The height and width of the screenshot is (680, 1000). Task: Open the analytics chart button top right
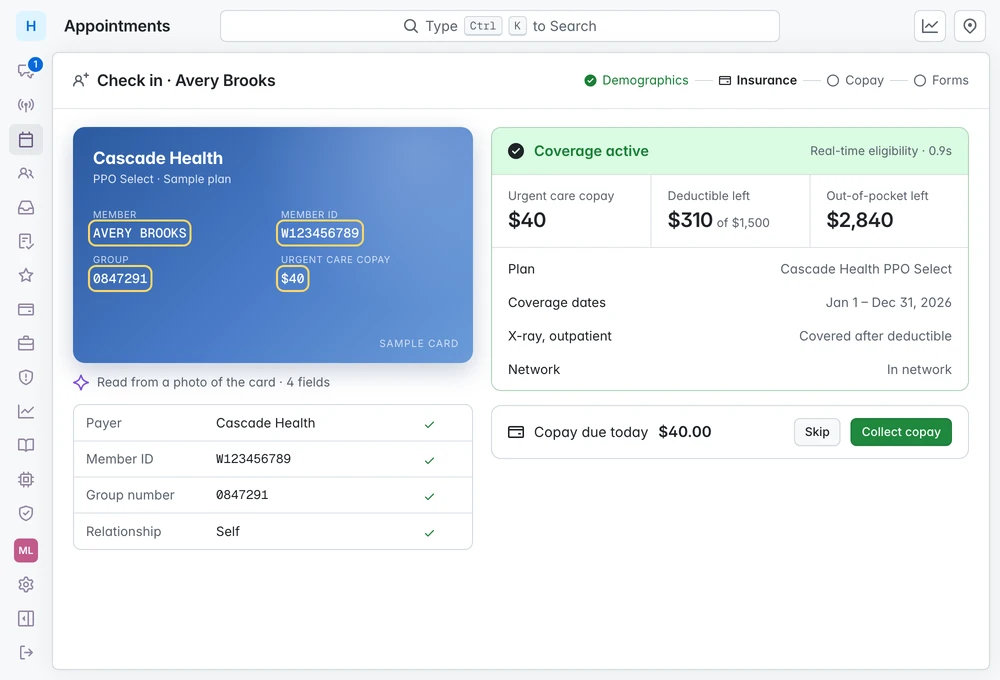[930, 26]
